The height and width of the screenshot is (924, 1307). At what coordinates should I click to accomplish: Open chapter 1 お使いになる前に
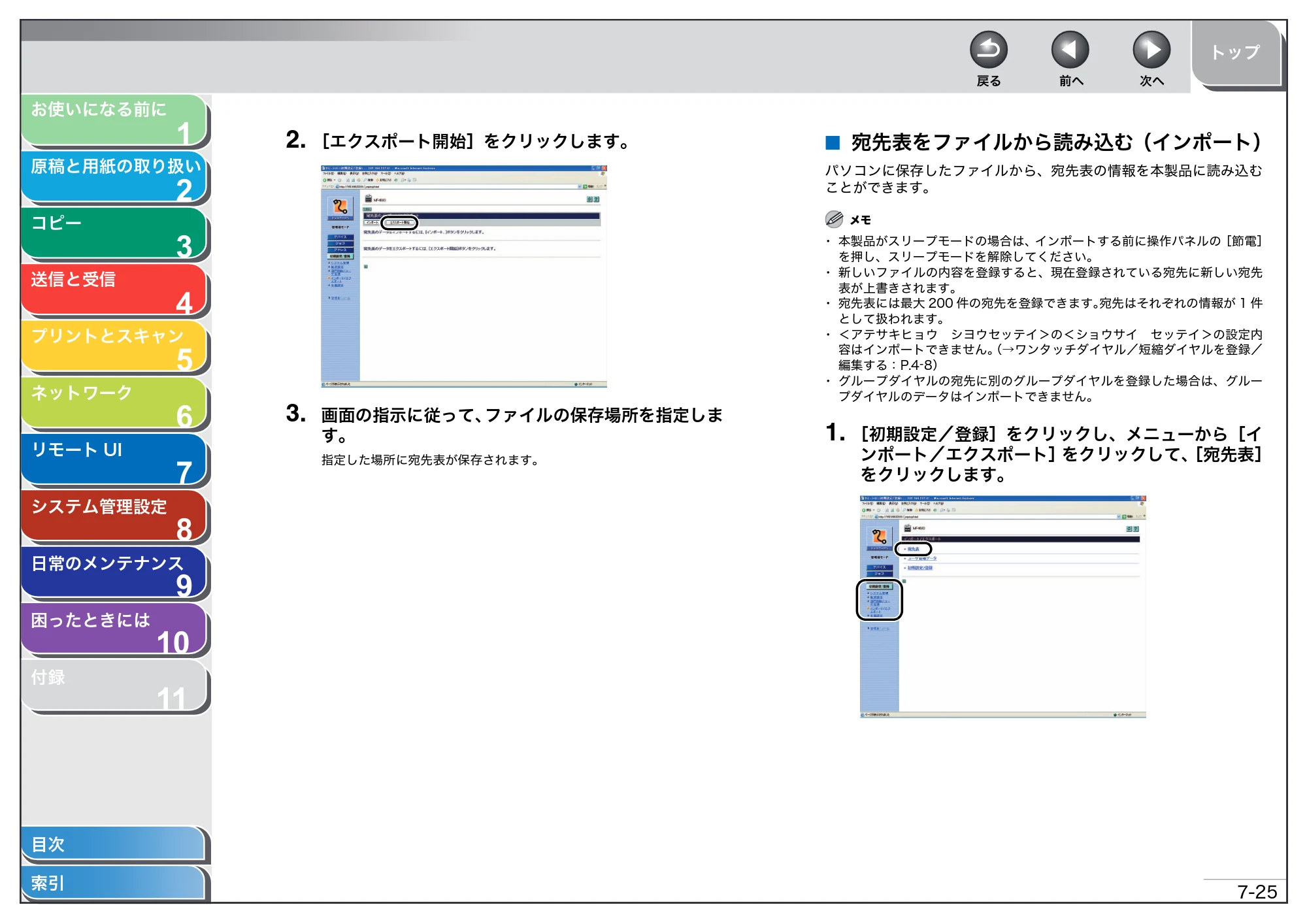coord(114,120)
